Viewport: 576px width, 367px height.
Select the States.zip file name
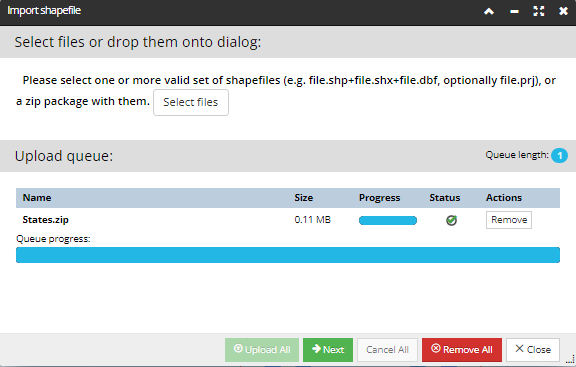pyautogui.click(x=46, y=220)
